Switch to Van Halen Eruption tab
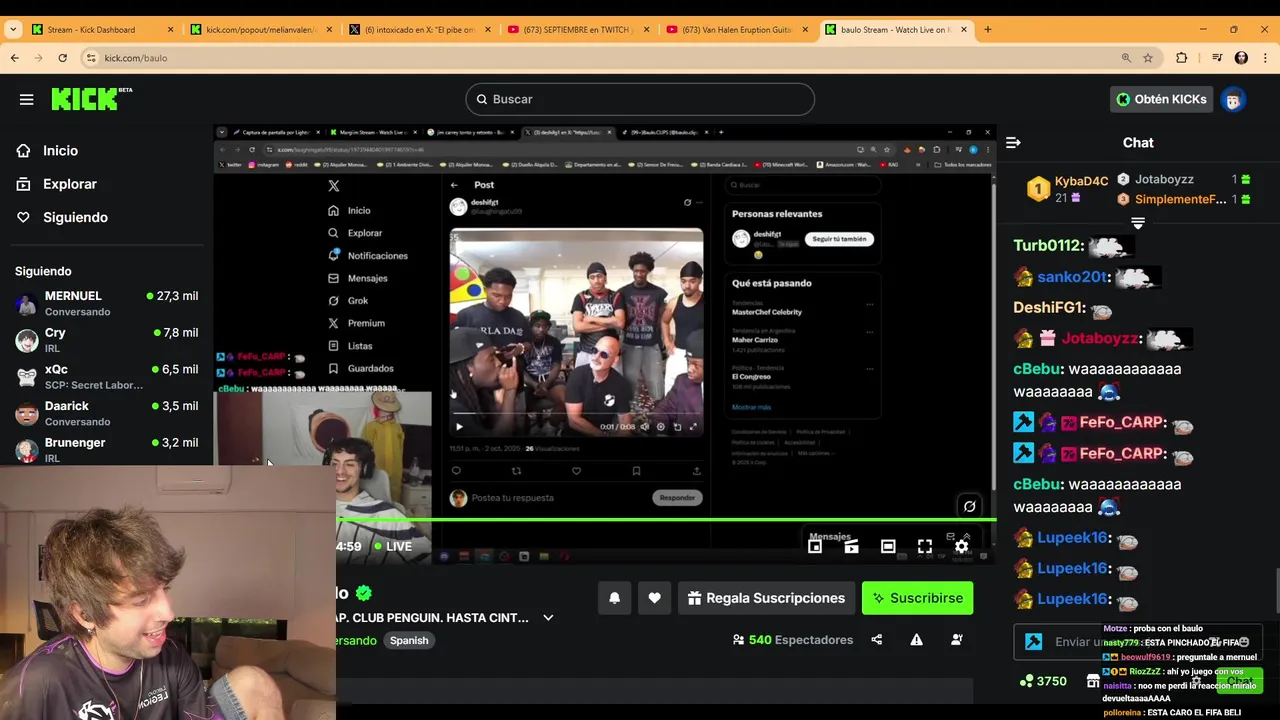Image resolution: width=1280 pixels, height=720 pixels. [738, 30]
